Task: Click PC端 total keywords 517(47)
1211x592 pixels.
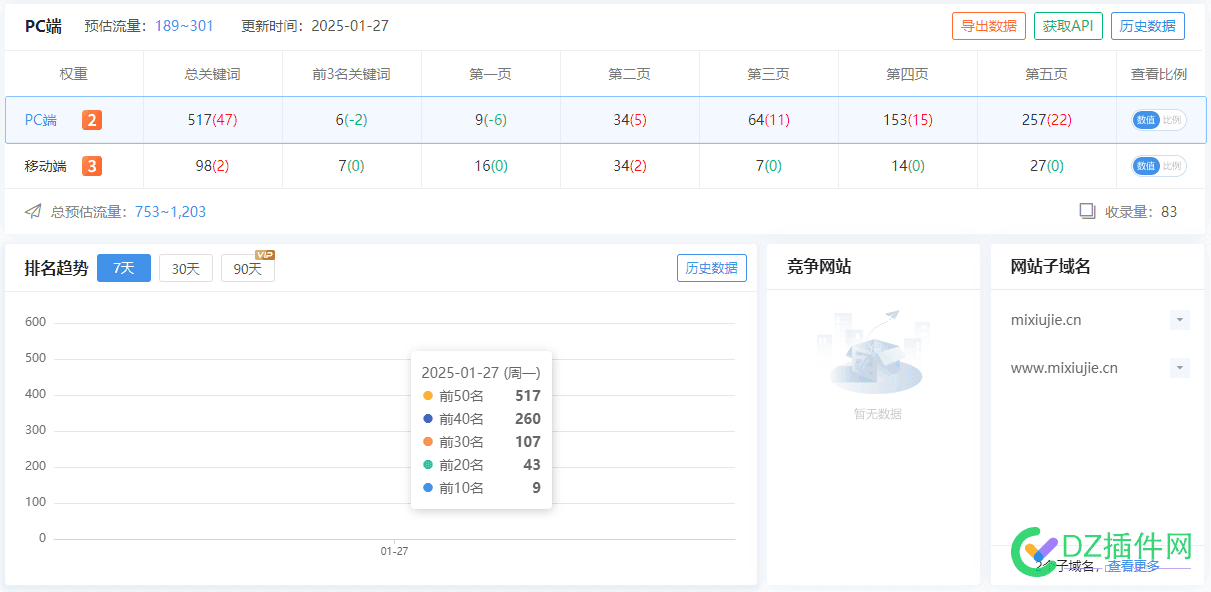Action: click(212, 120)
